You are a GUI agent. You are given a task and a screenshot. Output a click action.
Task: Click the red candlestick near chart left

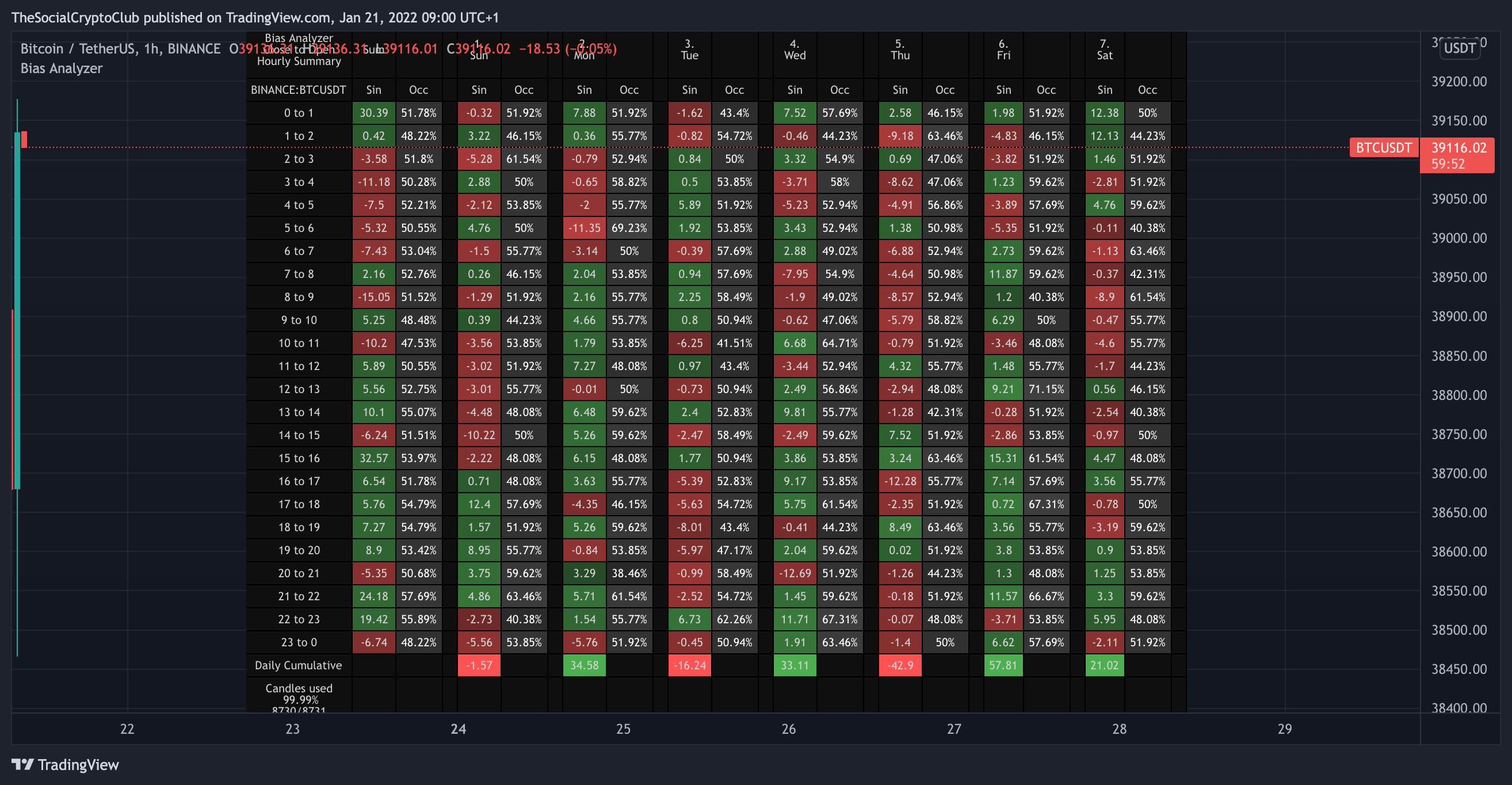[24, 139]
